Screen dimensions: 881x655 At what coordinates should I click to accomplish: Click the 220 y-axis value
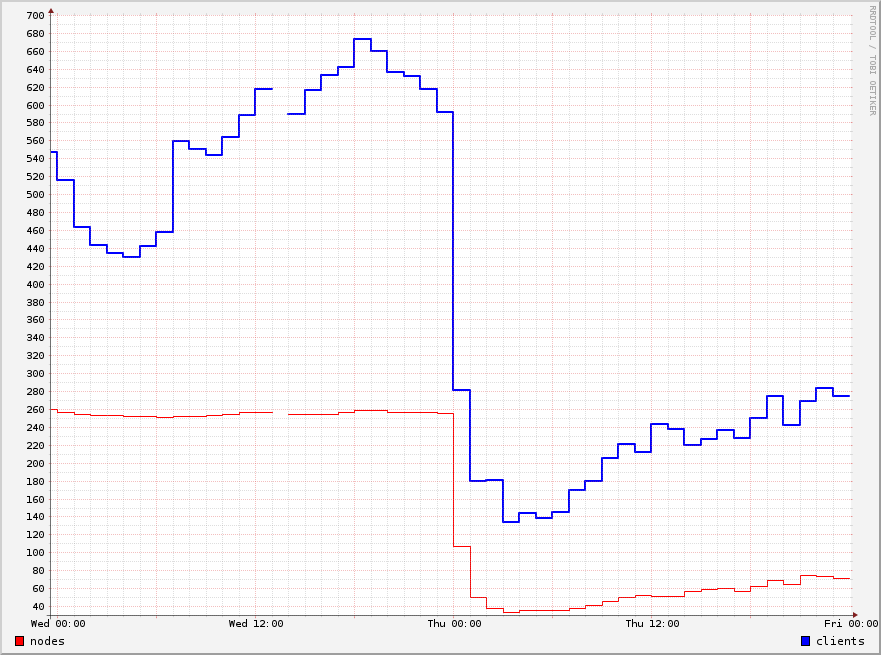pyautogui.click(x=35, y=445)
